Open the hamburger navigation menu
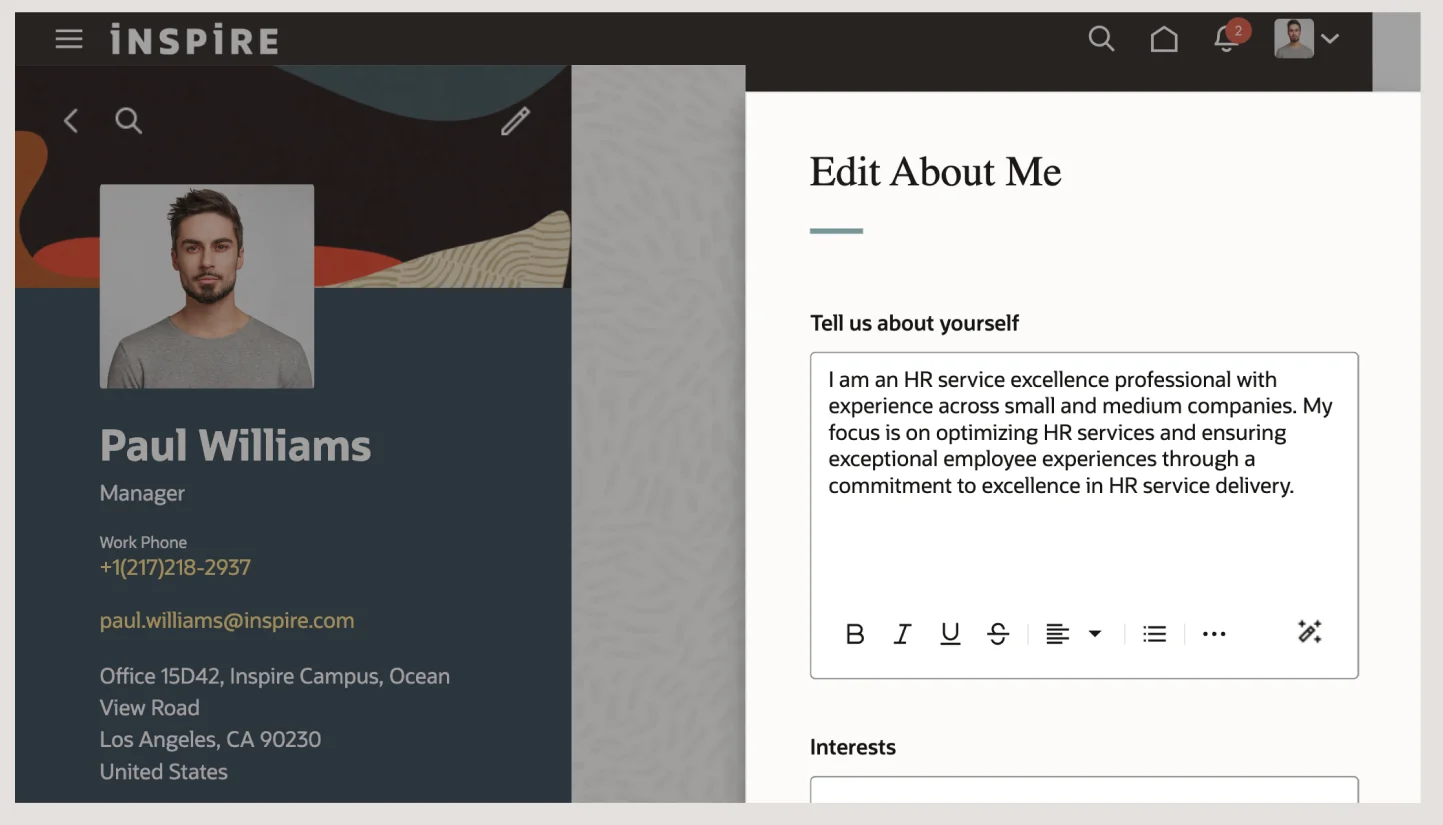The height and width of the screenshot is (825, 1443). click(69, 39)
